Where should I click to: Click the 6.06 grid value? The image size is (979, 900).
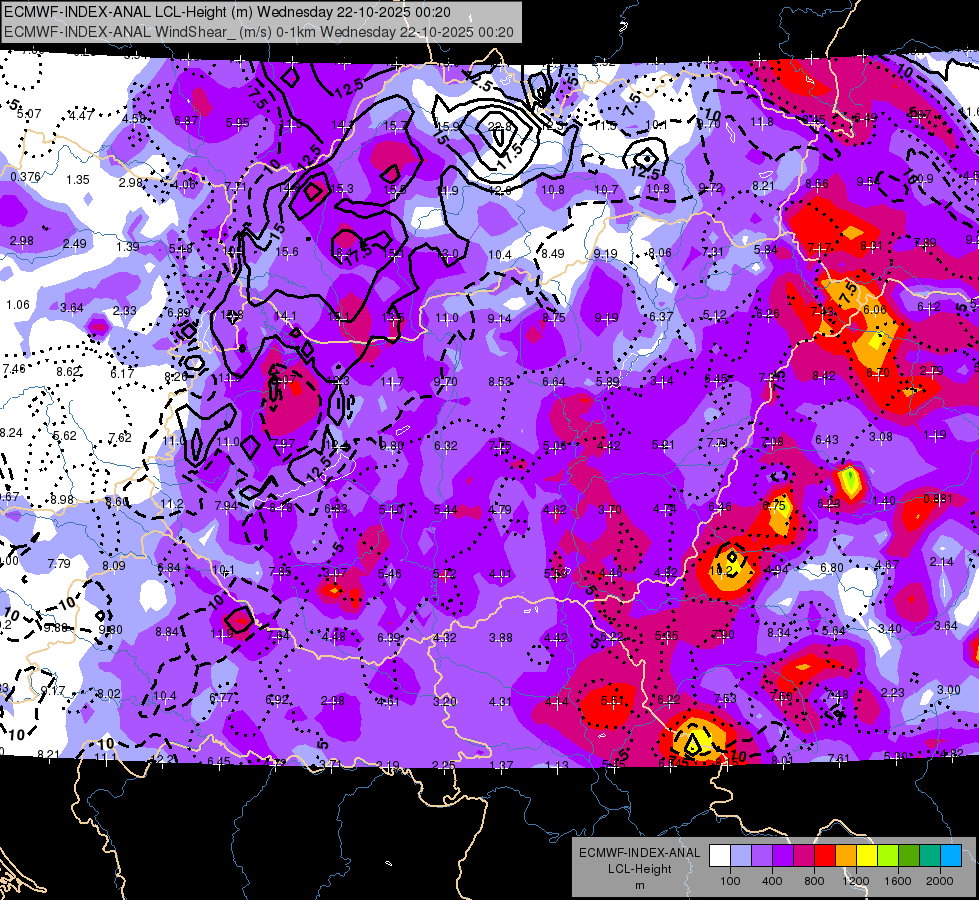coord(875,310)
